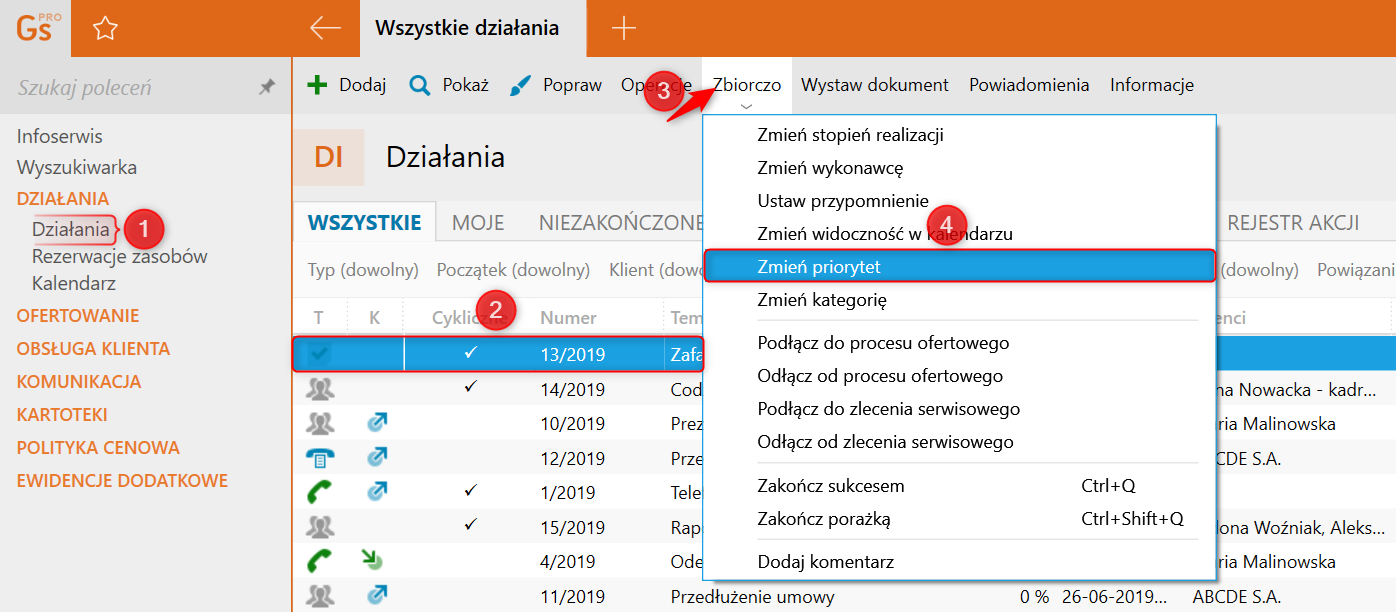Screen dimensions: 1396x612
Task: Expand the OFERTOWANIE sidebar section
Action: click(x=78, y=316)
